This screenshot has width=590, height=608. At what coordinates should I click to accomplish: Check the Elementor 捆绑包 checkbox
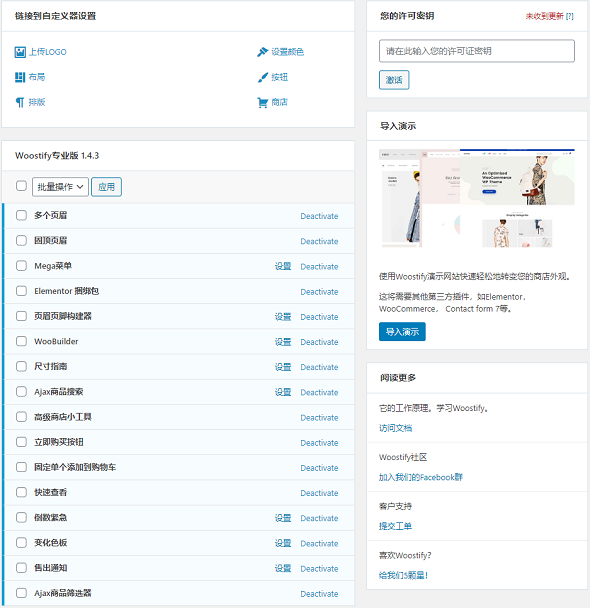coord(21,291)
